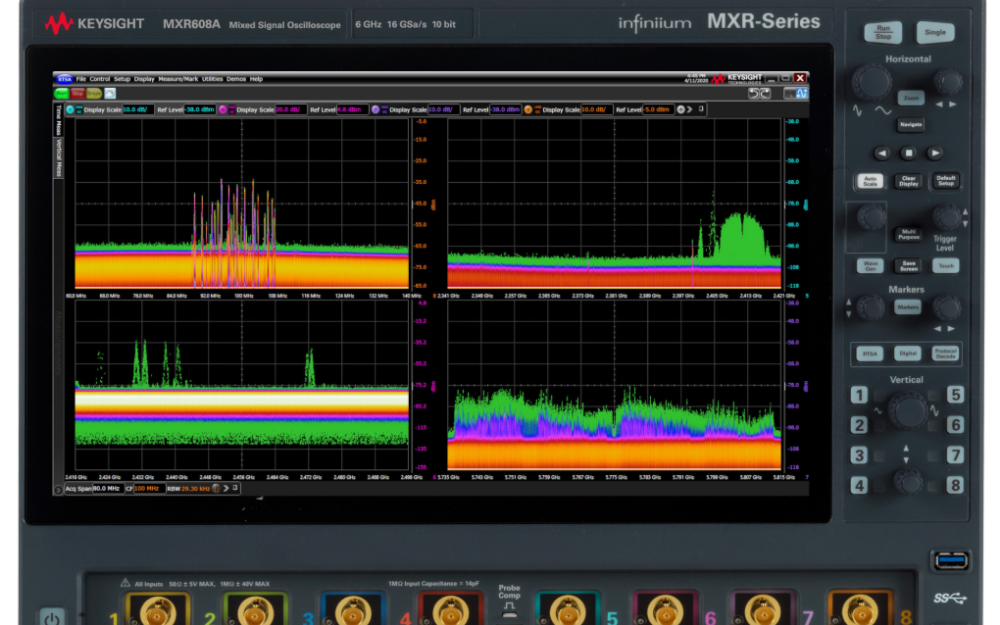The image size is (1000, 625).
Task: Click the Protocol Decode key
Action: click(x=945, y=353)
